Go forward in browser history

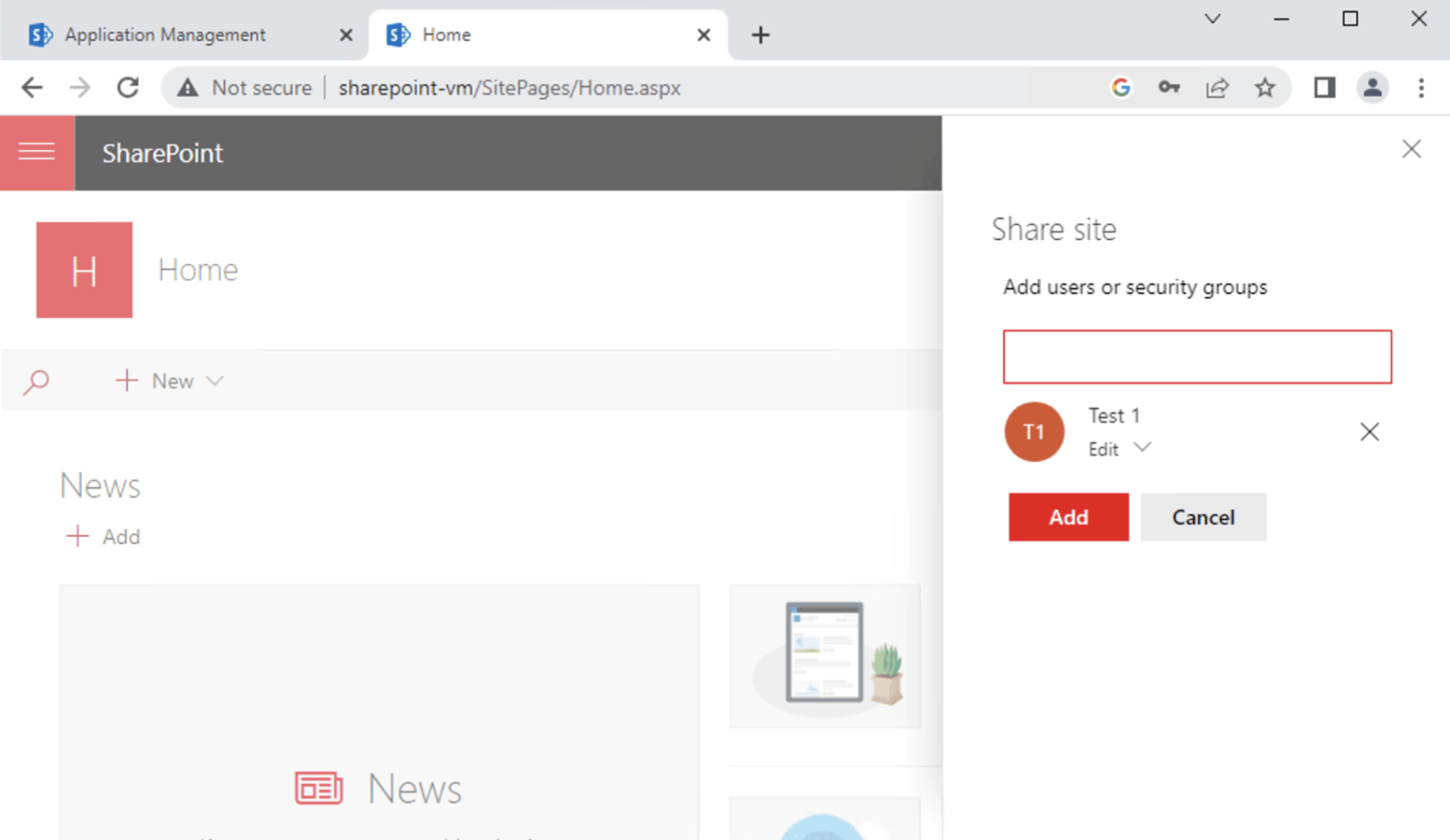(x=80, y=88)
